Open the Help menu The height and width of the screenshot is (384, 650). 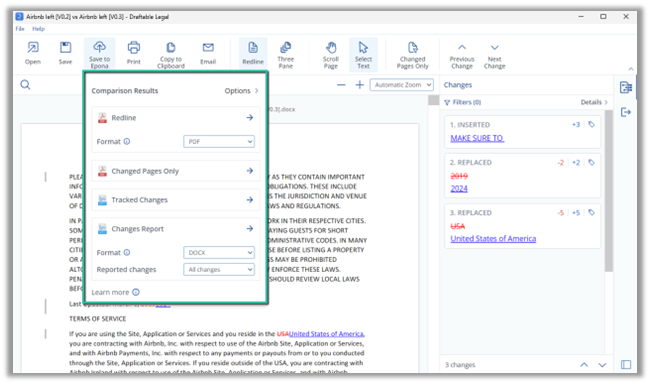(x=39, y=29)
